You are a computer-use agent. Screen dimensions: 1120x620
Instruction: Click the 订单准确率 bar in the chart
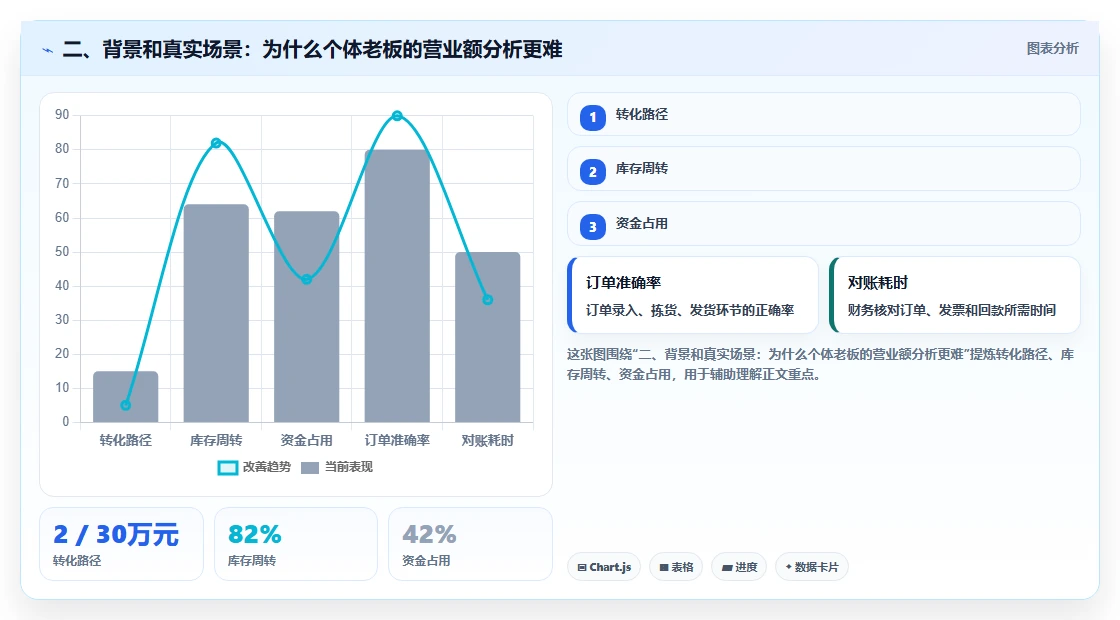click(397, 286)
